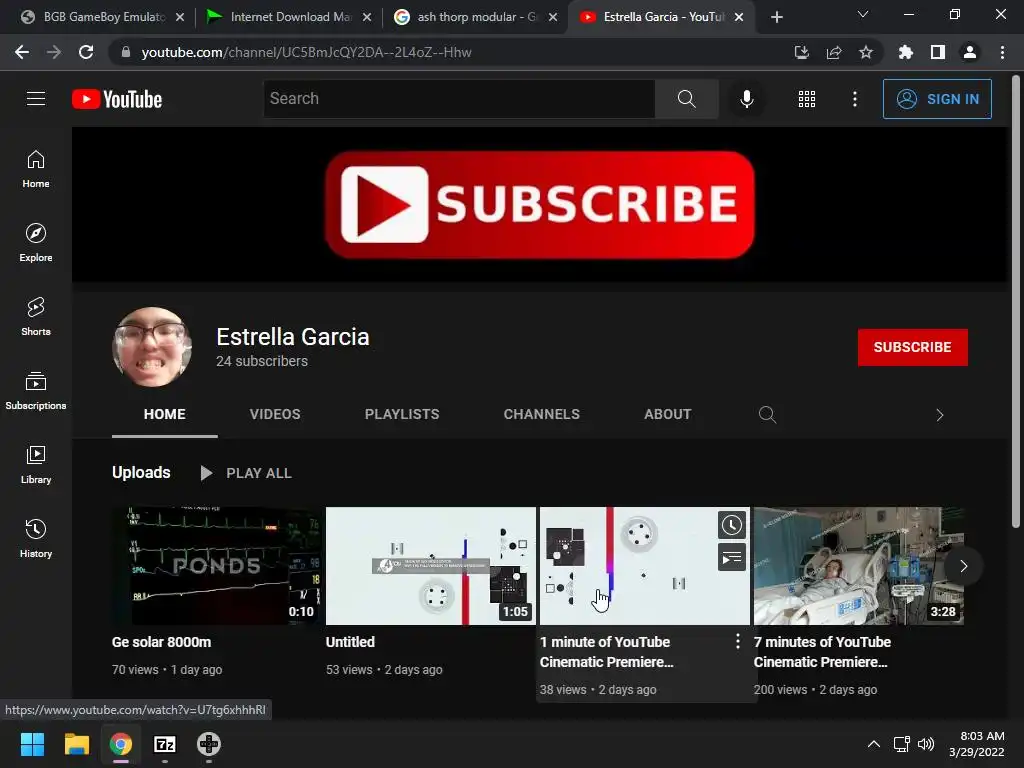
Task: Share this page icon in address bar
Action: 833,52
